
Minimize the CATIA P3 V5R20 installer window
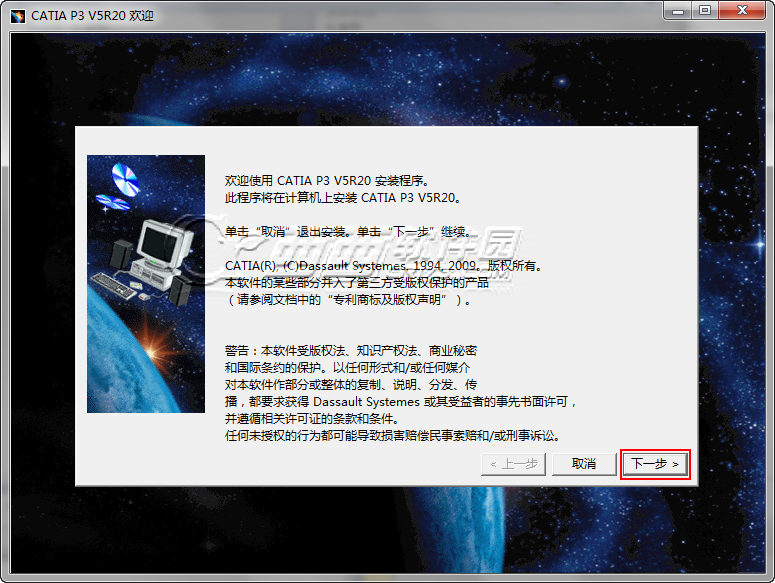pos(678,10)
